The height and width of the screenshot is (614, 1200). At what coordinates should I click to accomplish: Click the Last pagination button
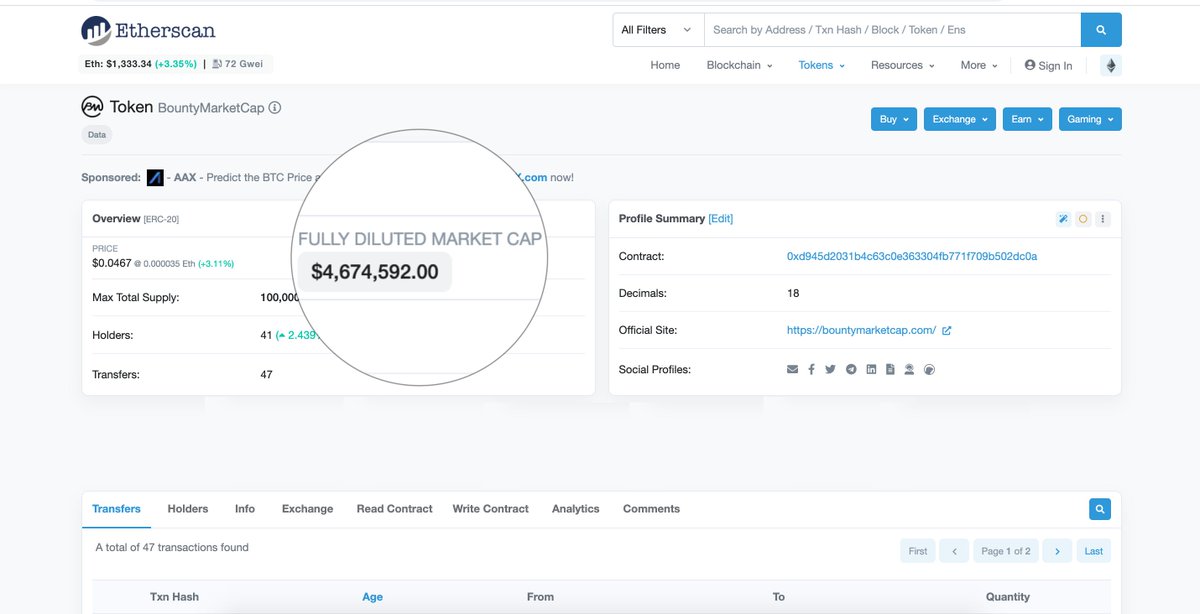[x=1094, y=551]
